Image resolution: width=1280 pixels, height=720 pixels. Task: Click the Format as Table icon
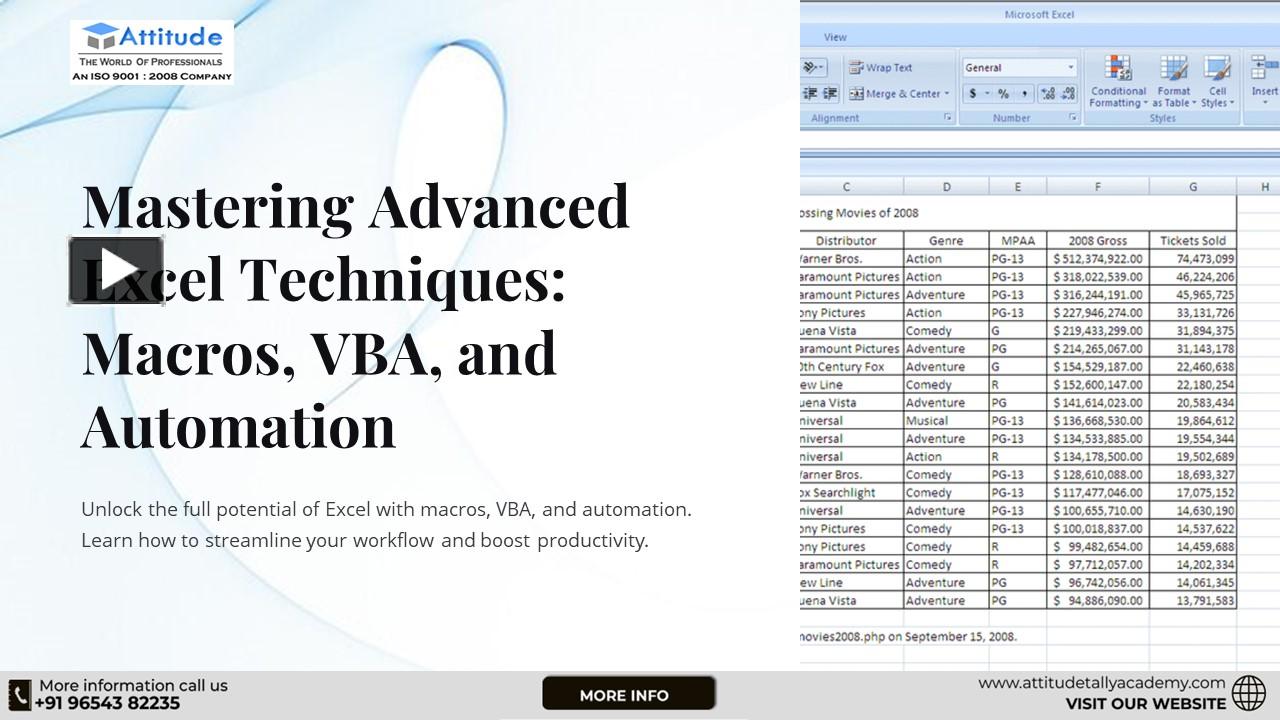1173,70
